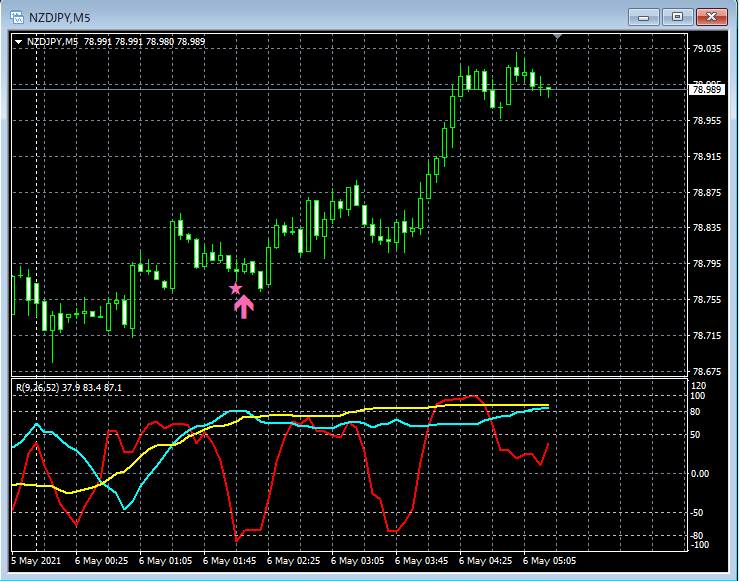Screen dimensions: 740x581
Task: Click the 78.755 price scale label
Action: 707,300
